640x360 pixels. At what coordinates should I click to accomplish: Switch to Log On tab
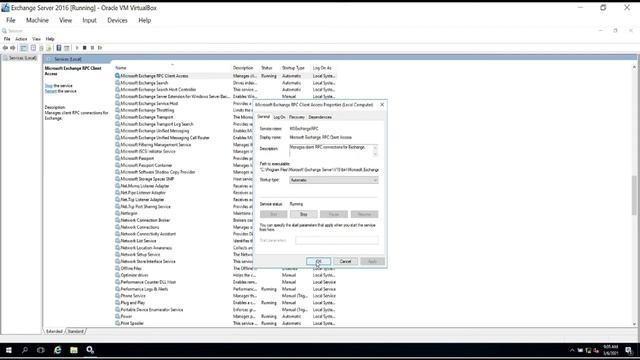[x=279, y=117]
